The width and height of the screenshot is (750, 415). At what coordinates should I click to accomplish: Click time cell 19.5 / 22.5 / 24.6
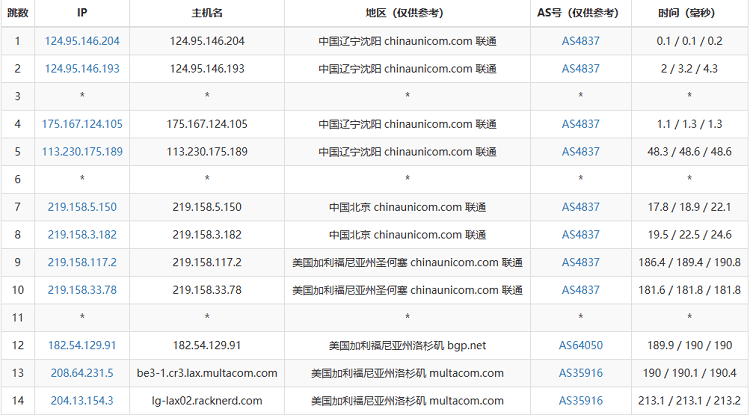[x=690, y=235]
